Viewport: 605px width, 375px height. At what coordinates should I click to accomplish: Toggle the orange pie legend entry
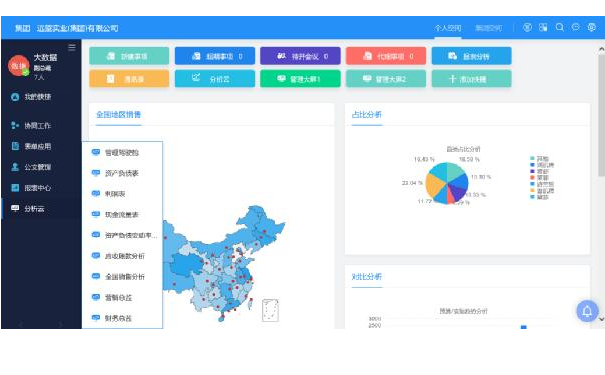pyautogui.click(x=542, y=191)
